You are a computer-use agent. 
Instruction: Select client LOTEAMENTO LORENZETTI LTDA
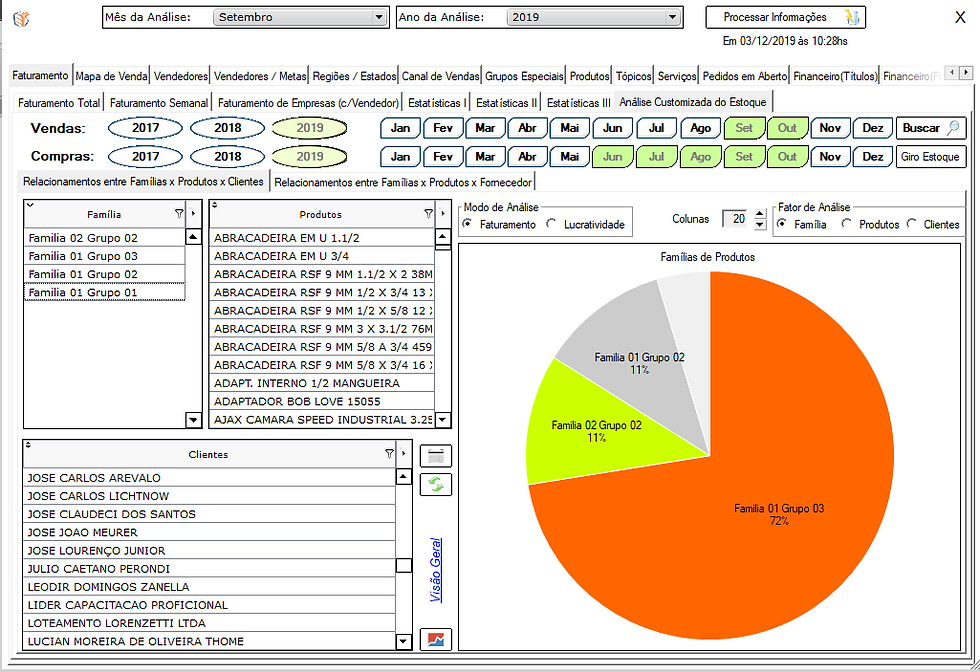coord(209,623)
